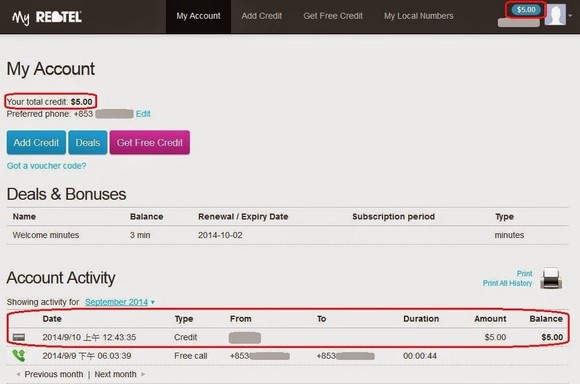580x384 pixels.
Task: Click the 'Duration' column header
Action: (x=421, y=319)
